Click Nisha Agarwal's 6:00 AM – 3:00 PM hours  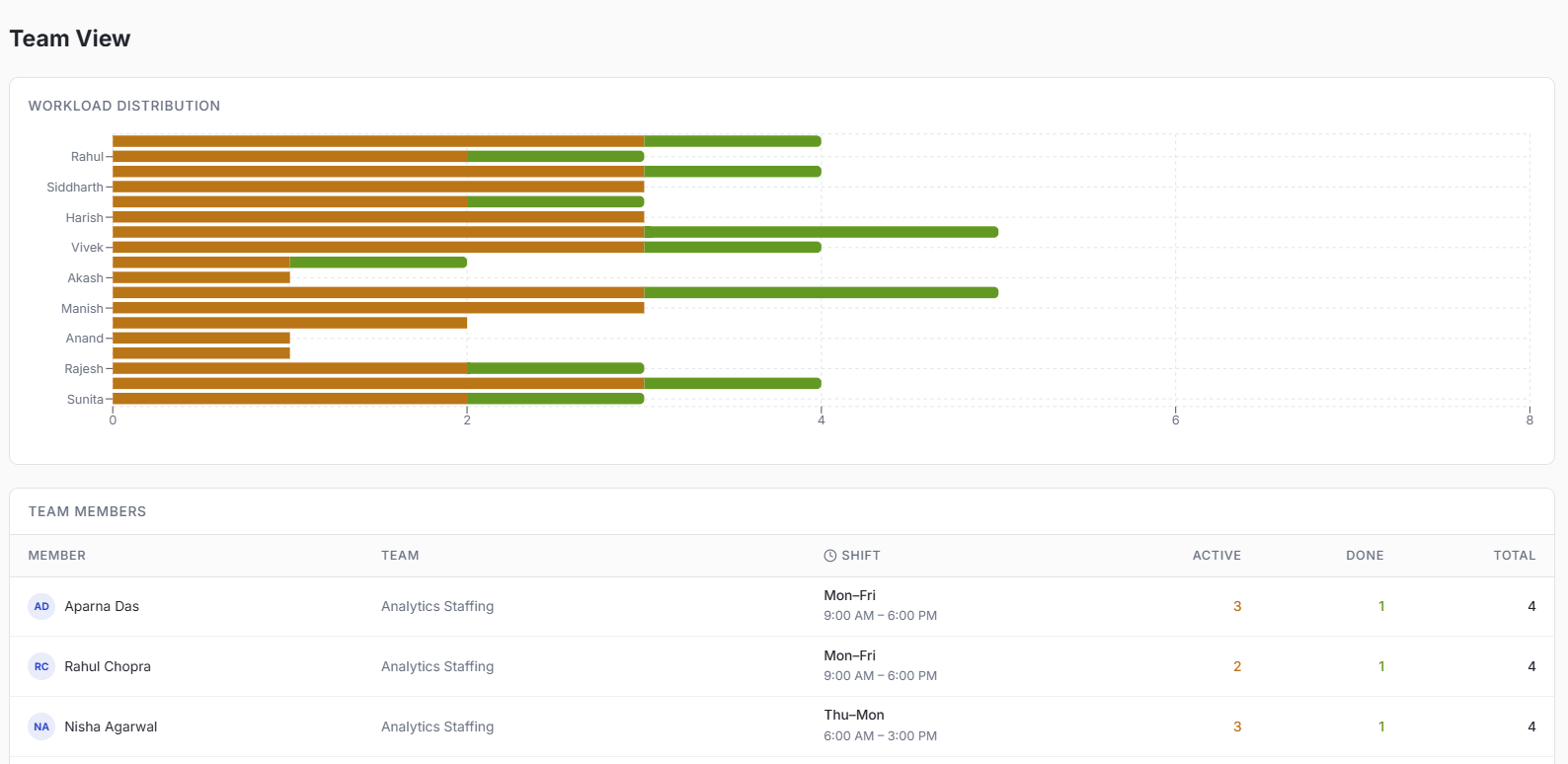(x=881, y=736)
